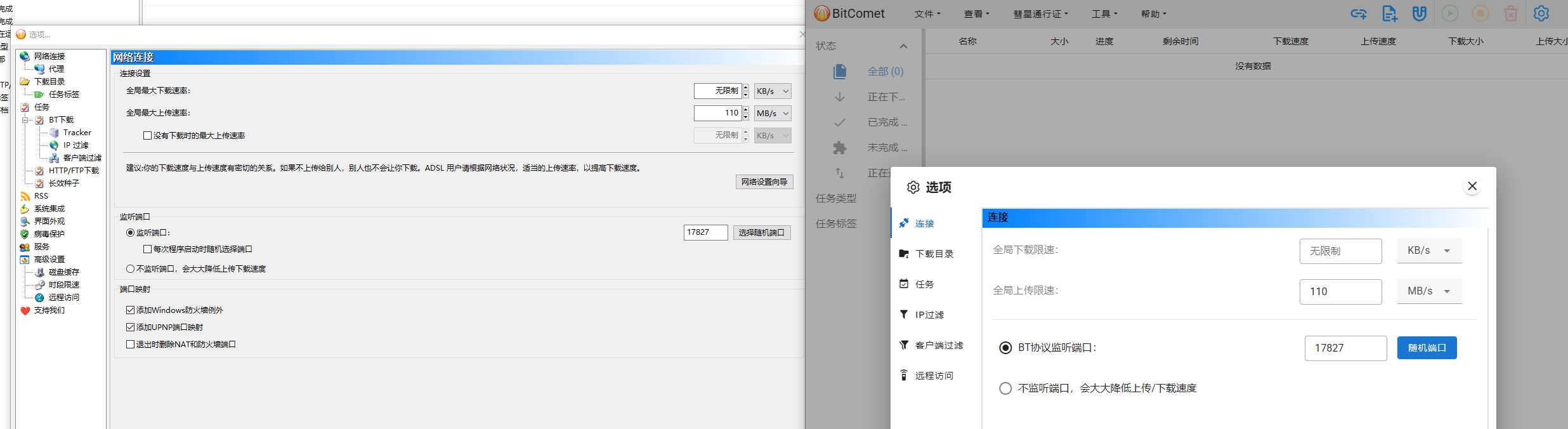The height and width of the screenshot is (429, 1568).
Task: Click the add URL link icon in BitComet toolbar
Action: click(x=1358, y=14)
